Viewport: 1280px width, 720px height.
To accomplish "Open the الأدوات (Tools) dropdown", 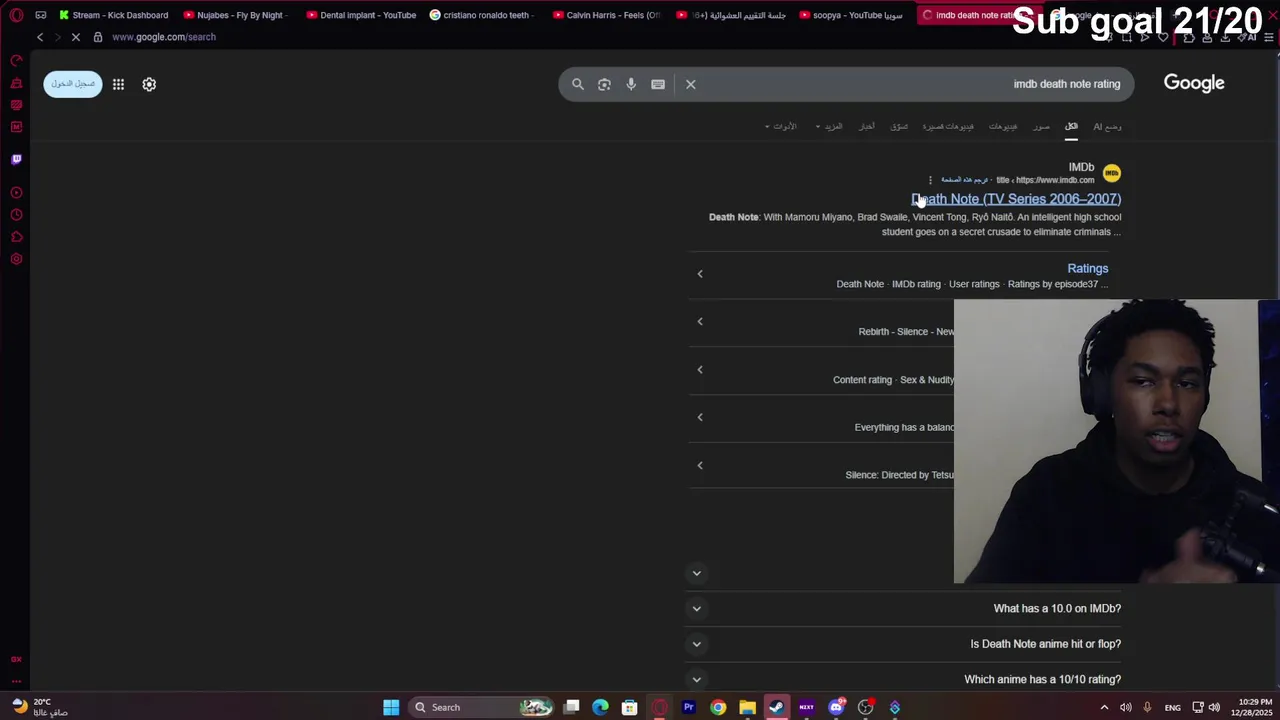I will tap(781, 126).
